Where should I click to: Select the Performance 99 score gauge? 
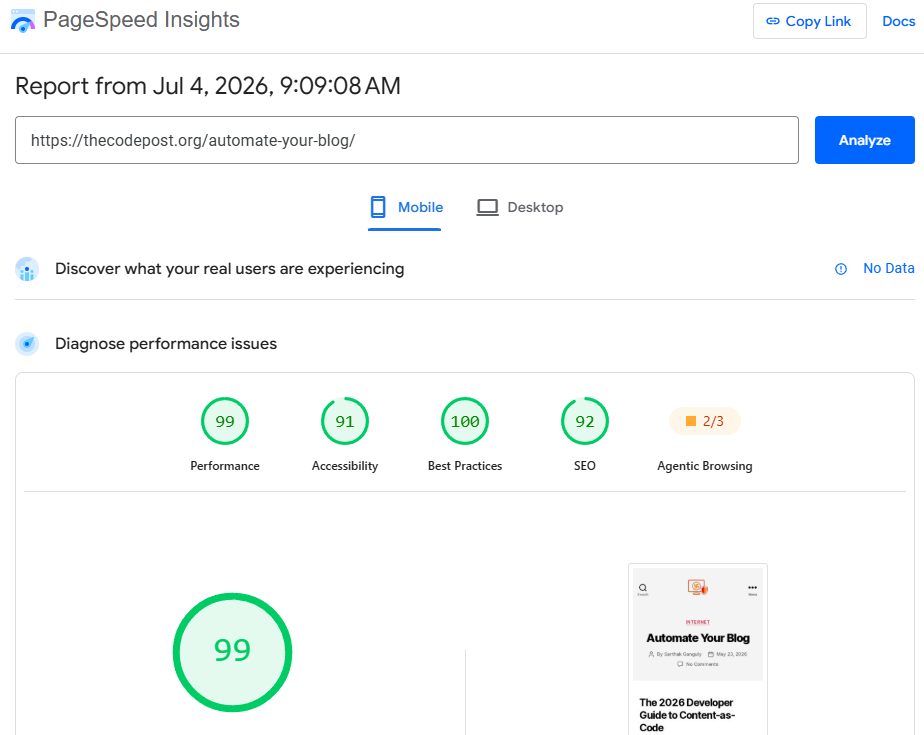pos(225,421)
